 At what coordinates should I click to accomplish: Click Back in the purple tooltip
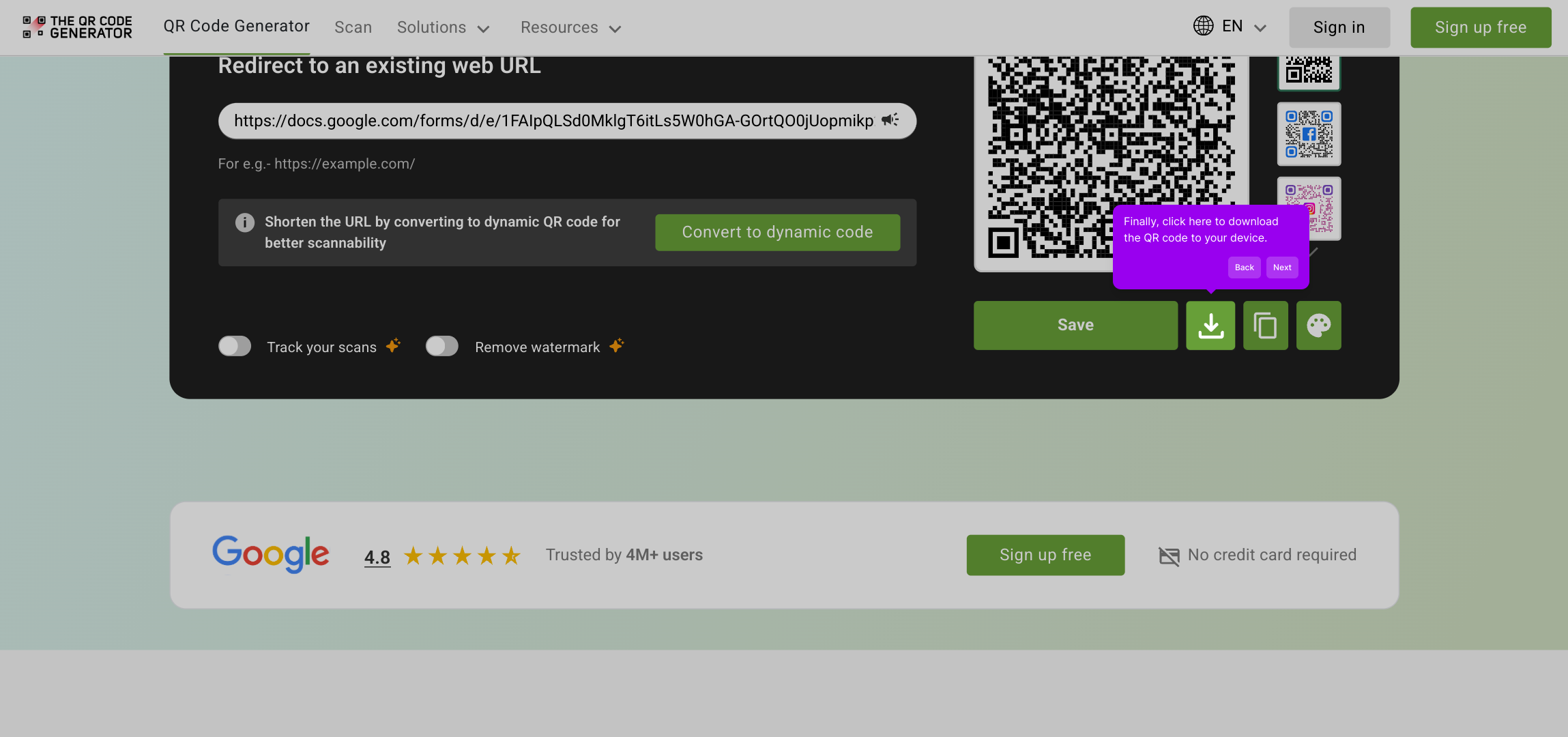click(x=1244, y=268)
